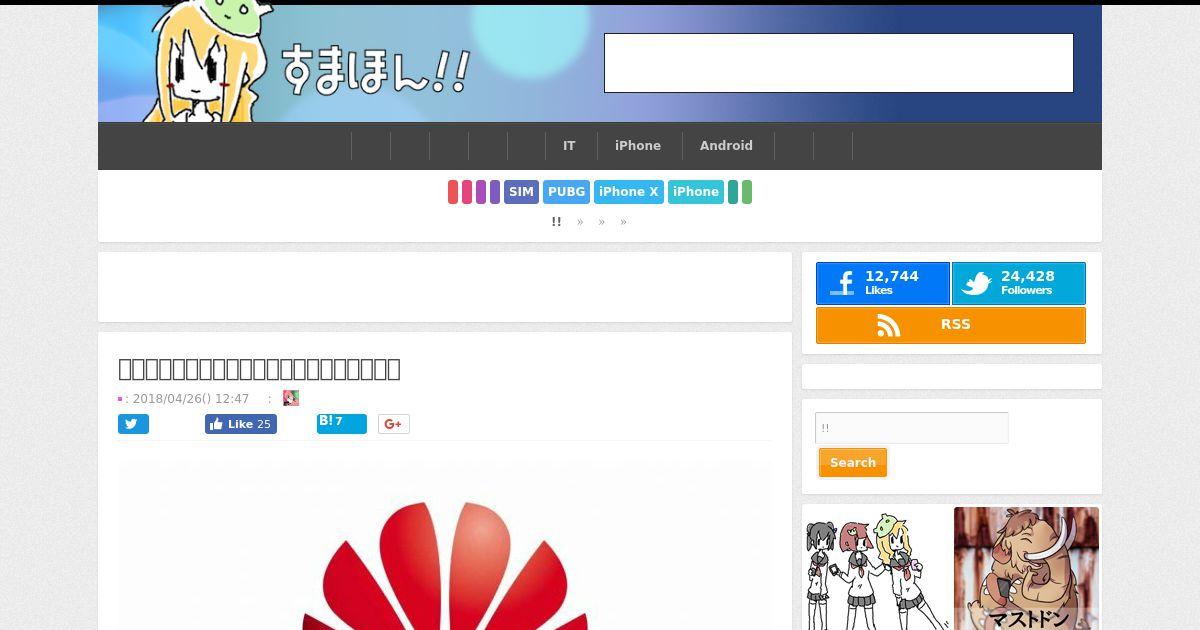The image size is (1200, 630).
Task: Click the Hatena bookmark B! 7 button
Action: coord(342,423)
